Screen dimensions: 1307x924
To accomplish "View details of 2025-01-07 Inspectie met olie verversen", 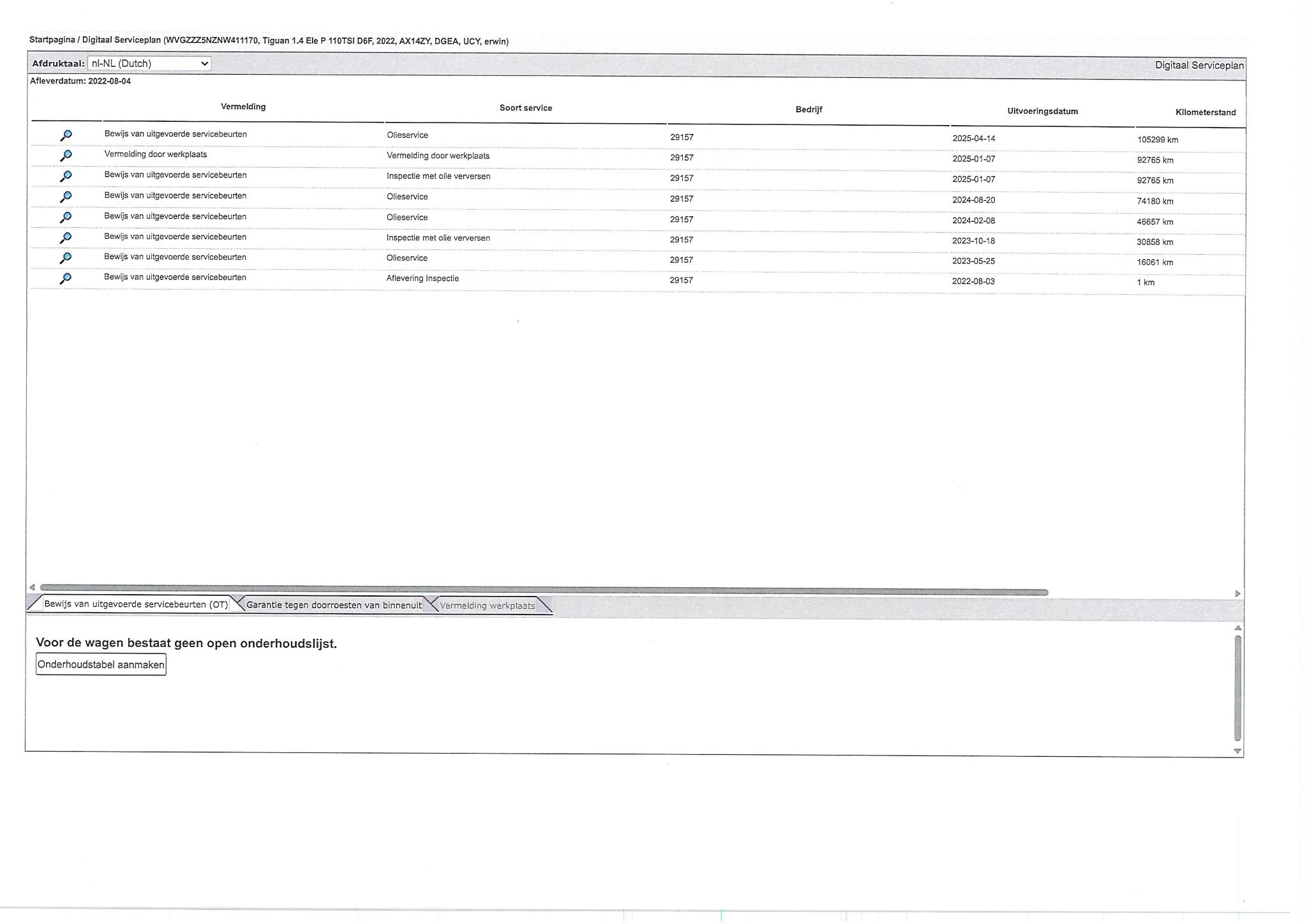I will tap(66, 176).
